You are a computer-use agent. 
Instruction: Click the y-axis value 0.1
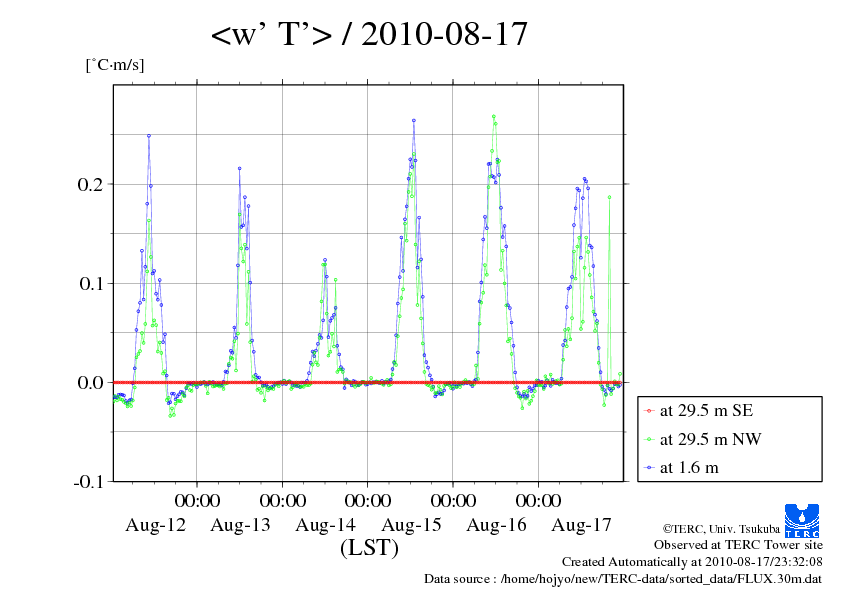[x=90, y=283]
